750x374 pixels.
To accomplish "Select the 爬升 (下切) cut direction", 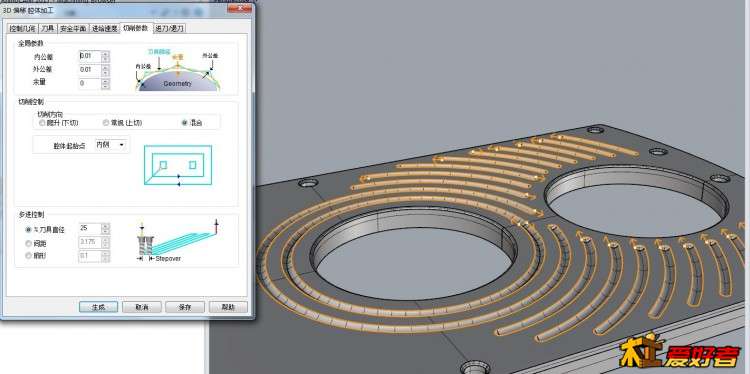I will (x=59, y=123).
